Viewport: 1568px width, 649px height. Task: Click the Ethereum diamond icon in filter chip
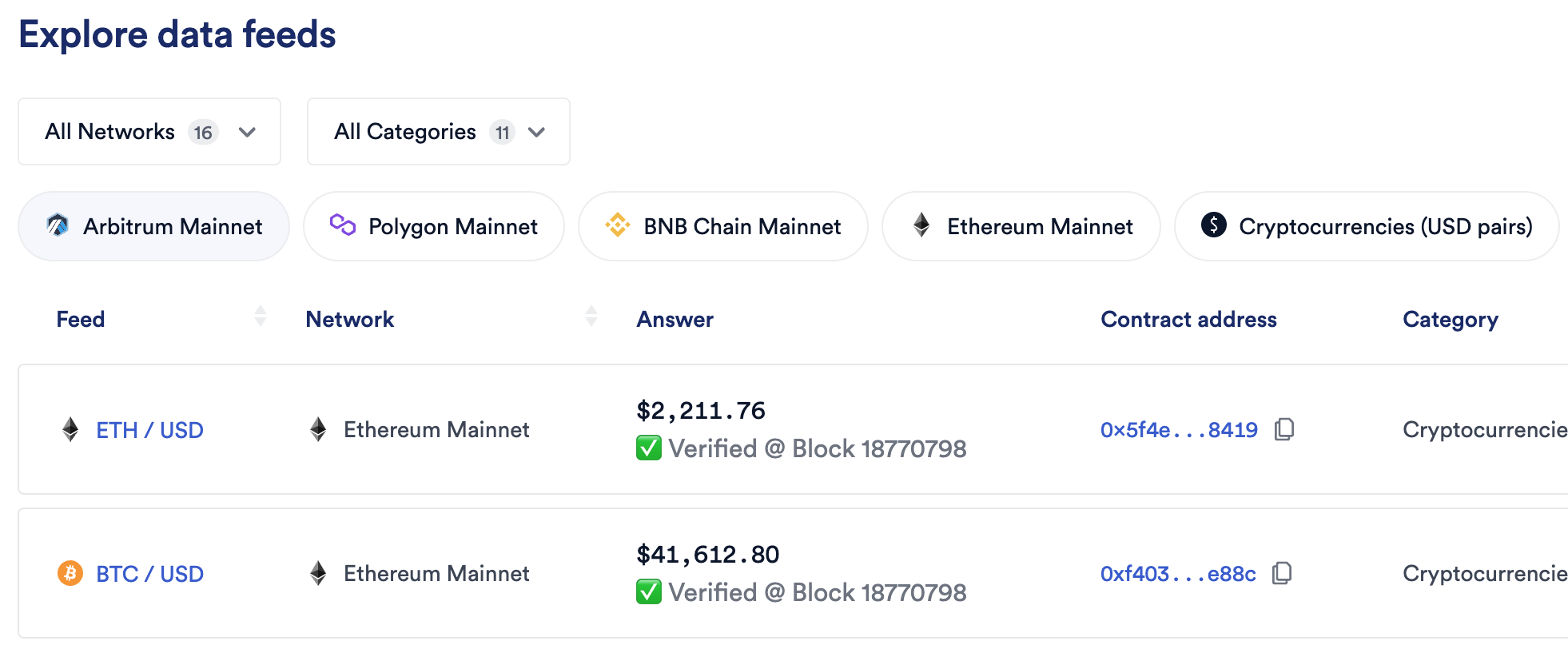[921, 225]
